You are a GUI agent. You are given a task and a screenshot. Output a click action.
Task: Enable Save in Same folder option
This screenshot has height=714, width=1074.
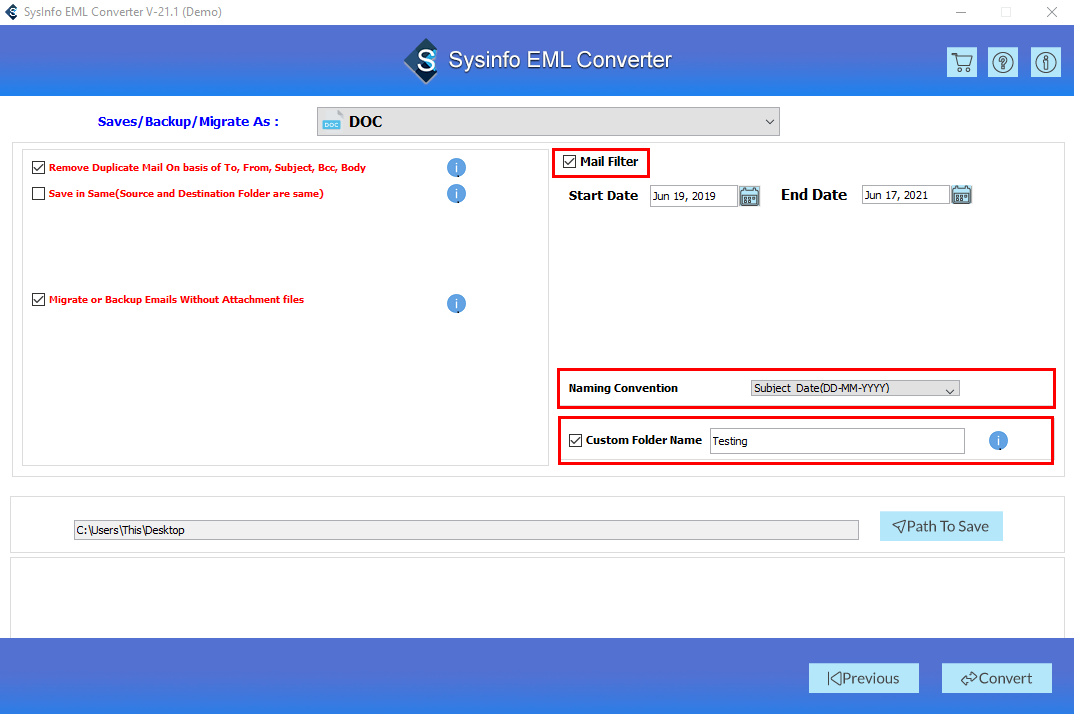(x=38, y=192)
